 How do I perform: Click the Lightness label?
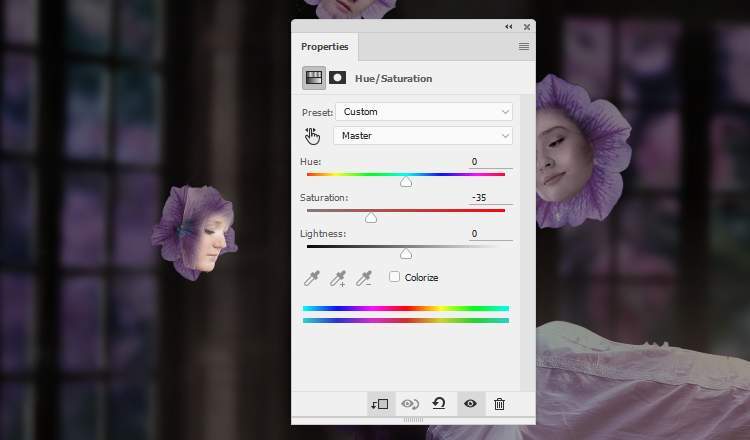click(323, 234)
